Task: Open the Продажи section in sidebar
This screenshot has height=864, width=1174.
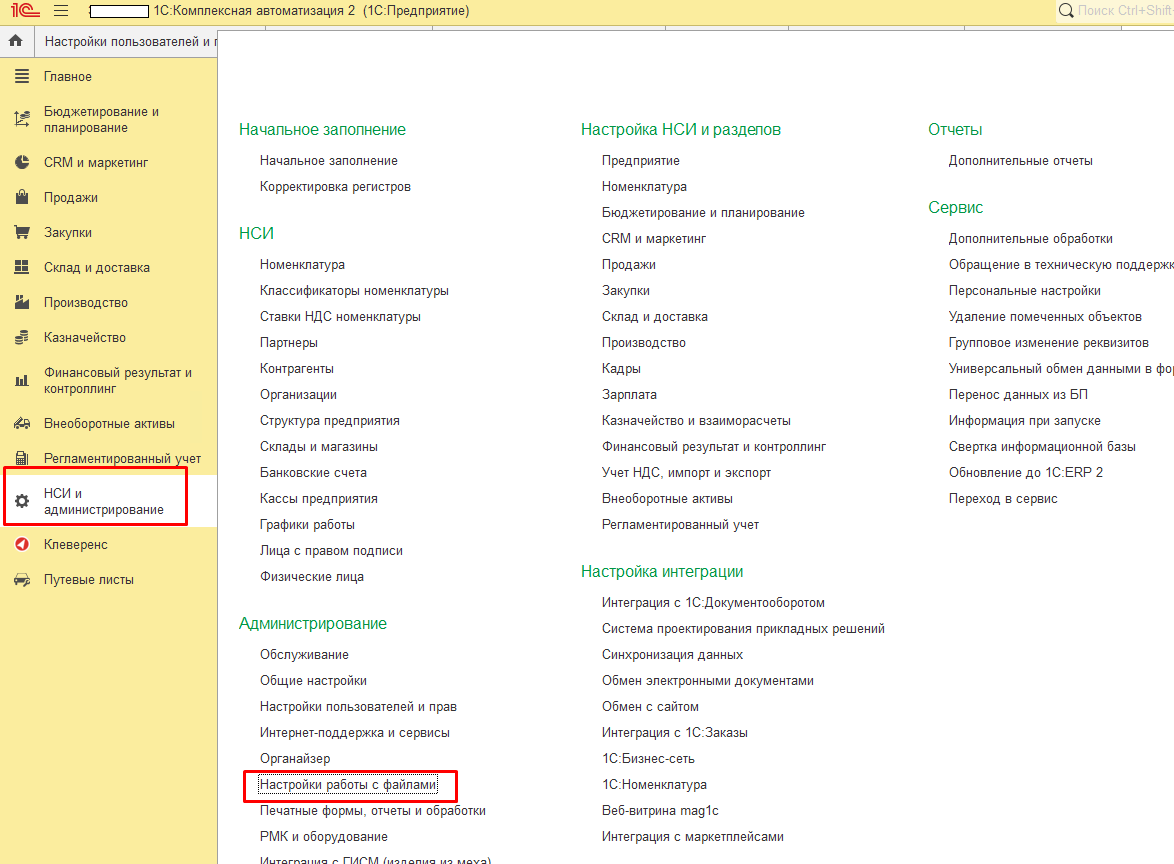Action: 70,198
